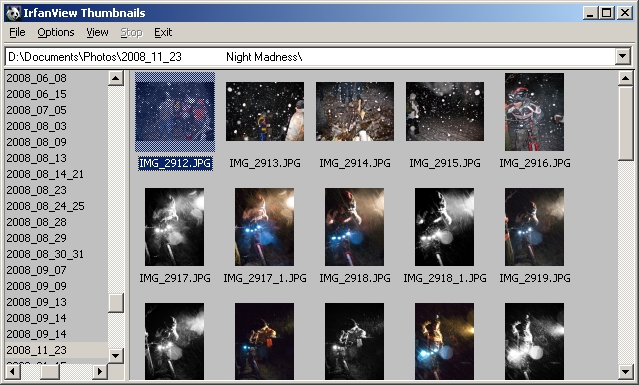Click the folder path address field
This screenshot has height=385, width=639.
(x=310, y=57)
